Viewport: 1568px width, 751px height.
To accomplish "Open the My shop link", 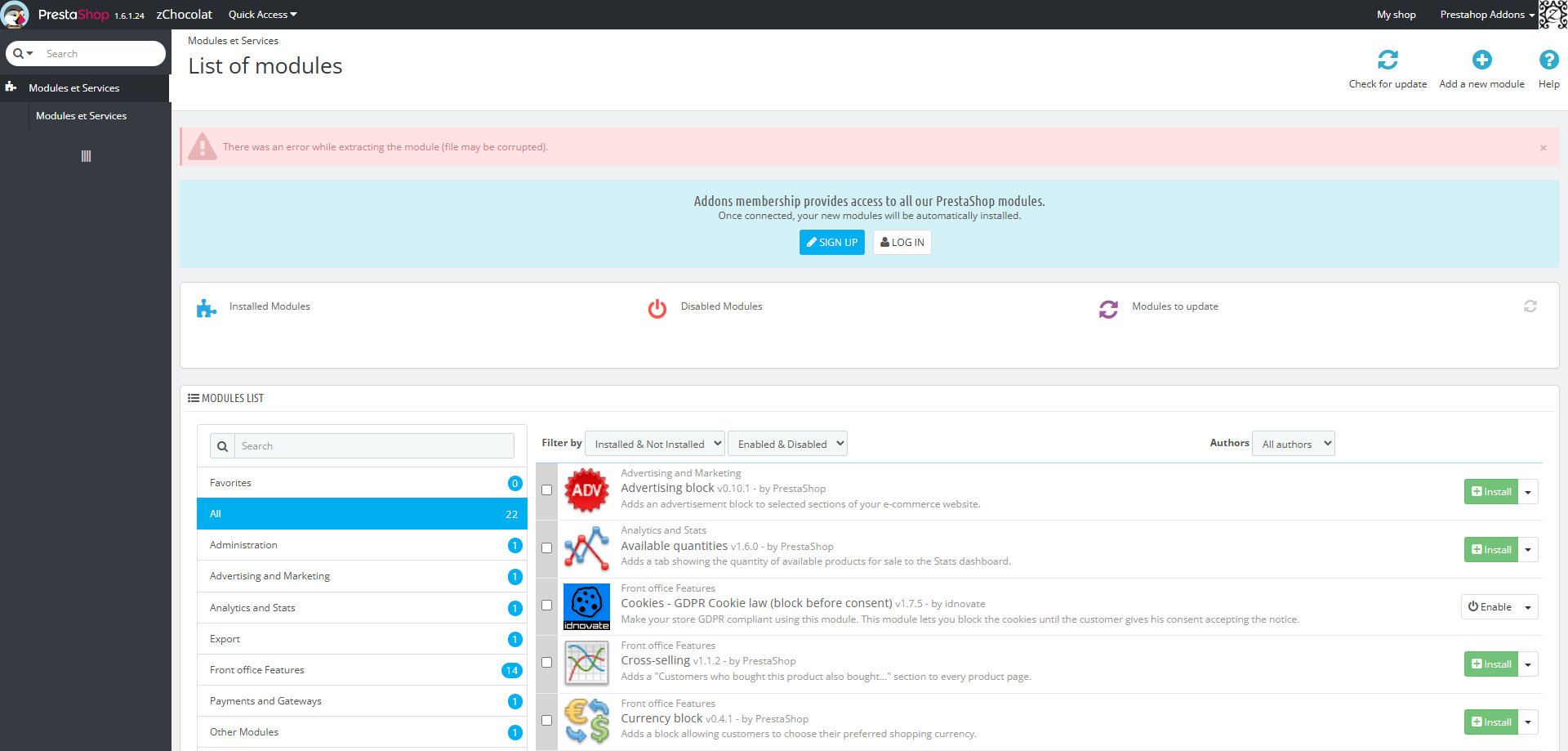I will [x=1396, y=15].
